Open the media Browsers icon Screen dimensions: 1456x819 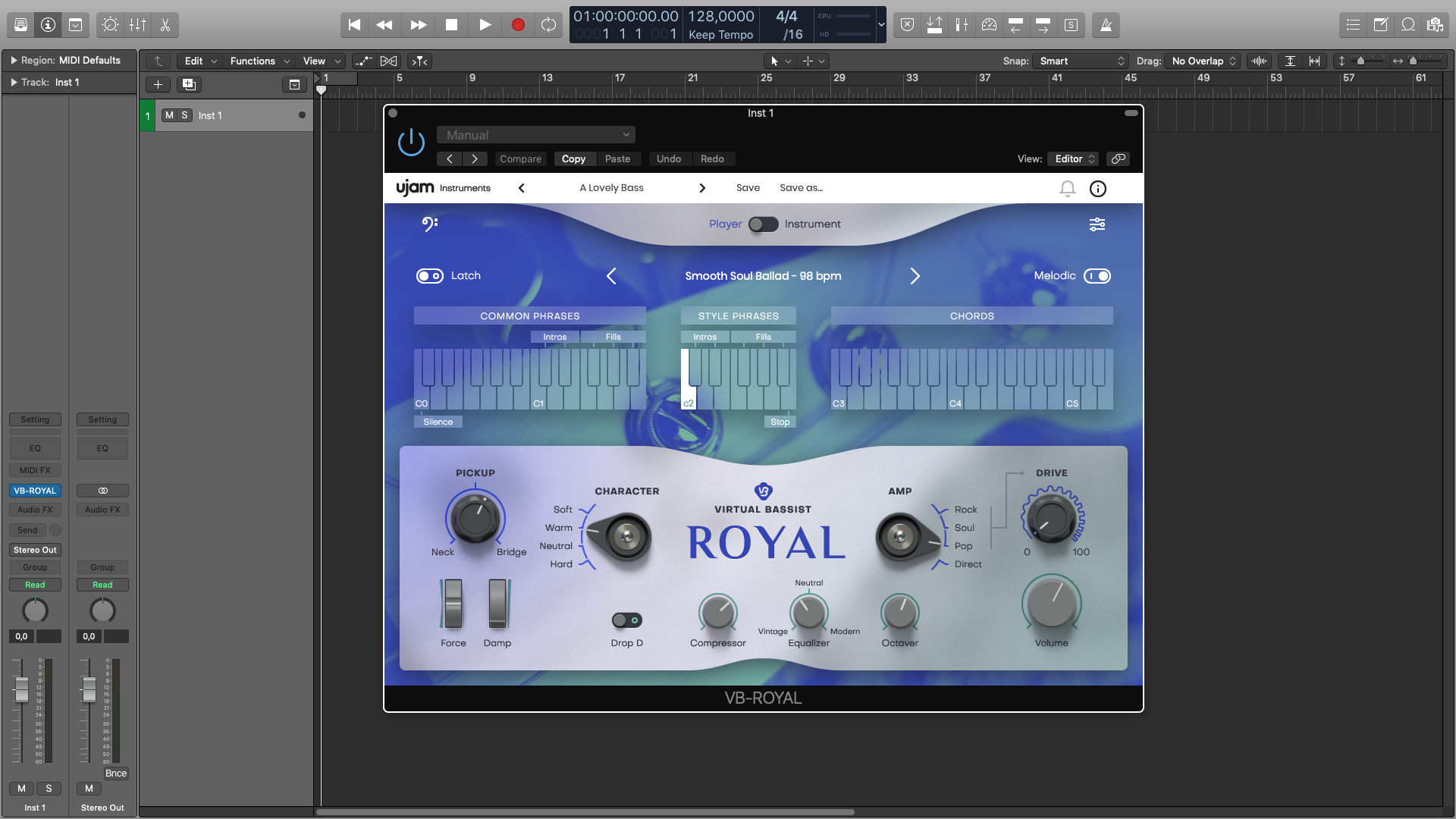pos(1435,25)
